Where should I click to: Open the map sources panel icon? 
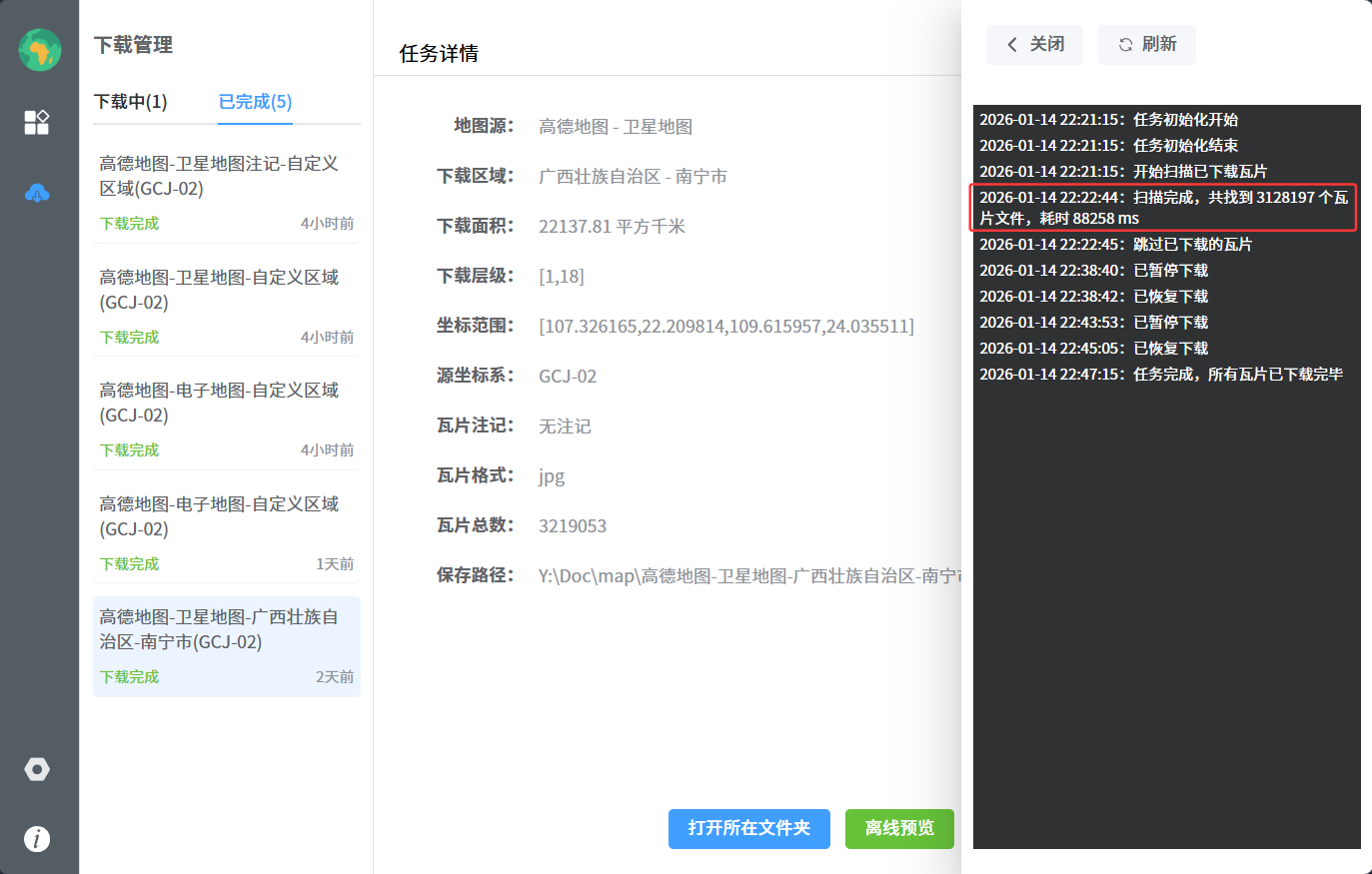point(37,122)
